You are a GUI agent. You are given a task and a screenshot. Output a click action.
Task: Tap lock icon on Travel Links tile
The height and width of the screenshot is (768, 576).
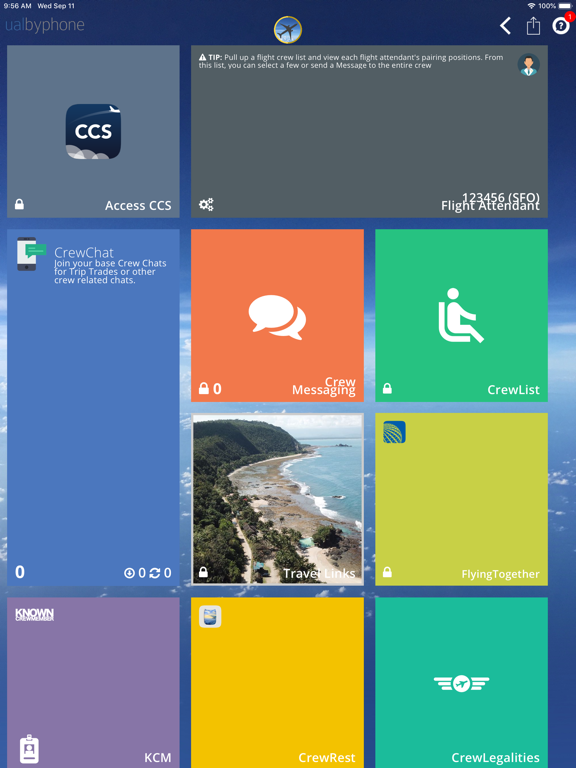coord(203,572)
